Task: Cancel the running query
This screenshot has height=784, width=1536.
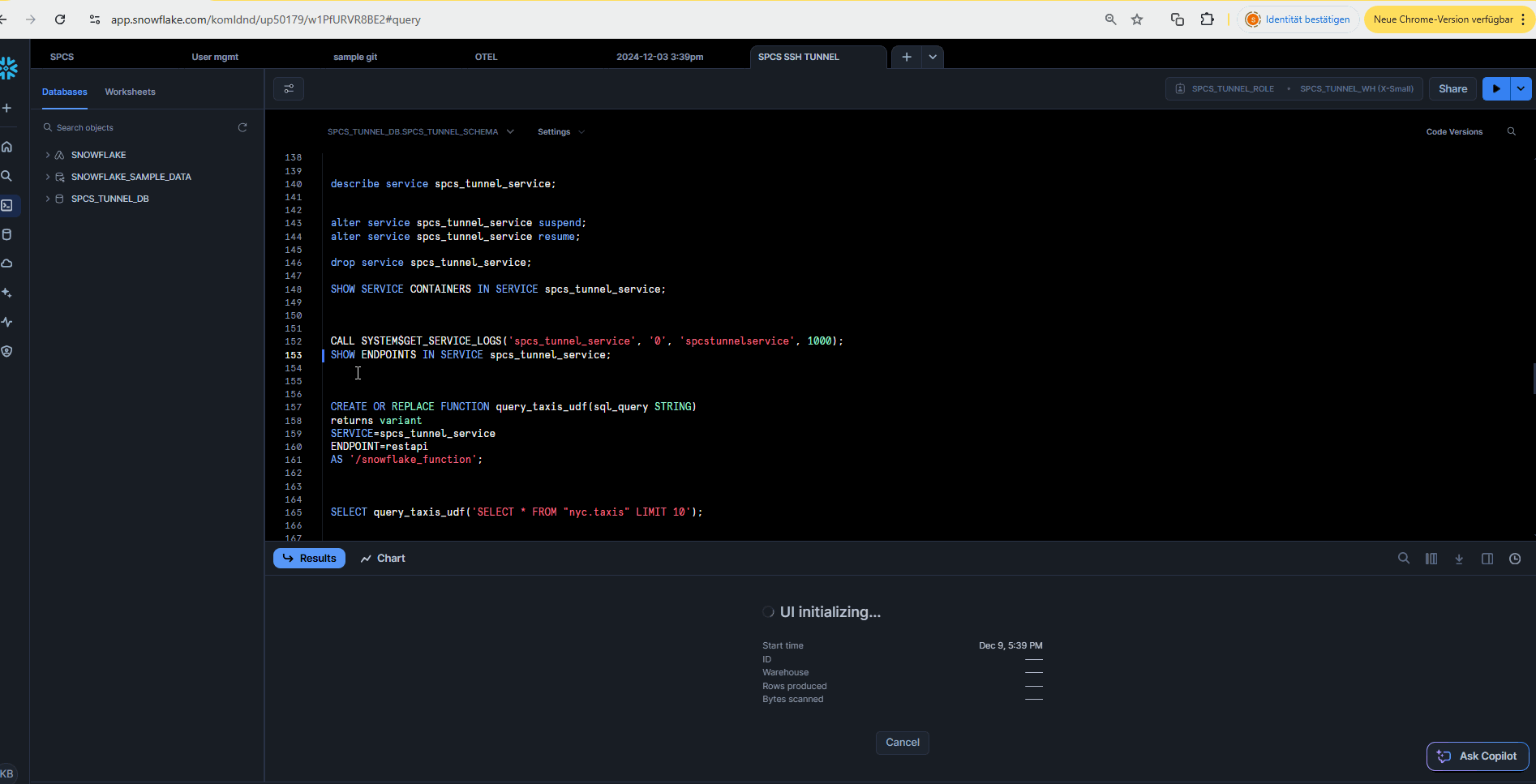Action: 902,742
